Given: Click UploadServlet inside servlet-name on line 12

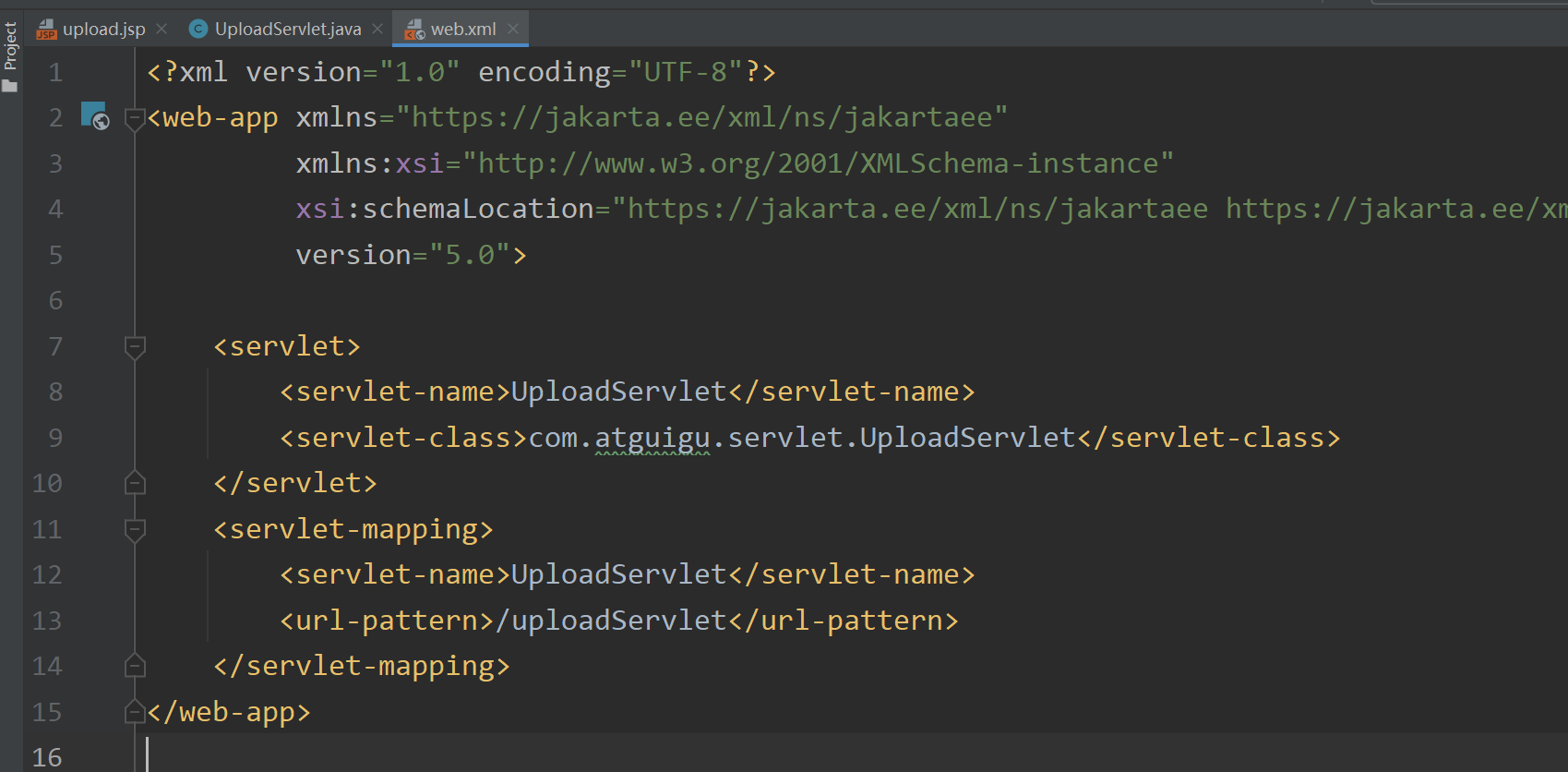Looking at the screenshot, I should 619,574.
